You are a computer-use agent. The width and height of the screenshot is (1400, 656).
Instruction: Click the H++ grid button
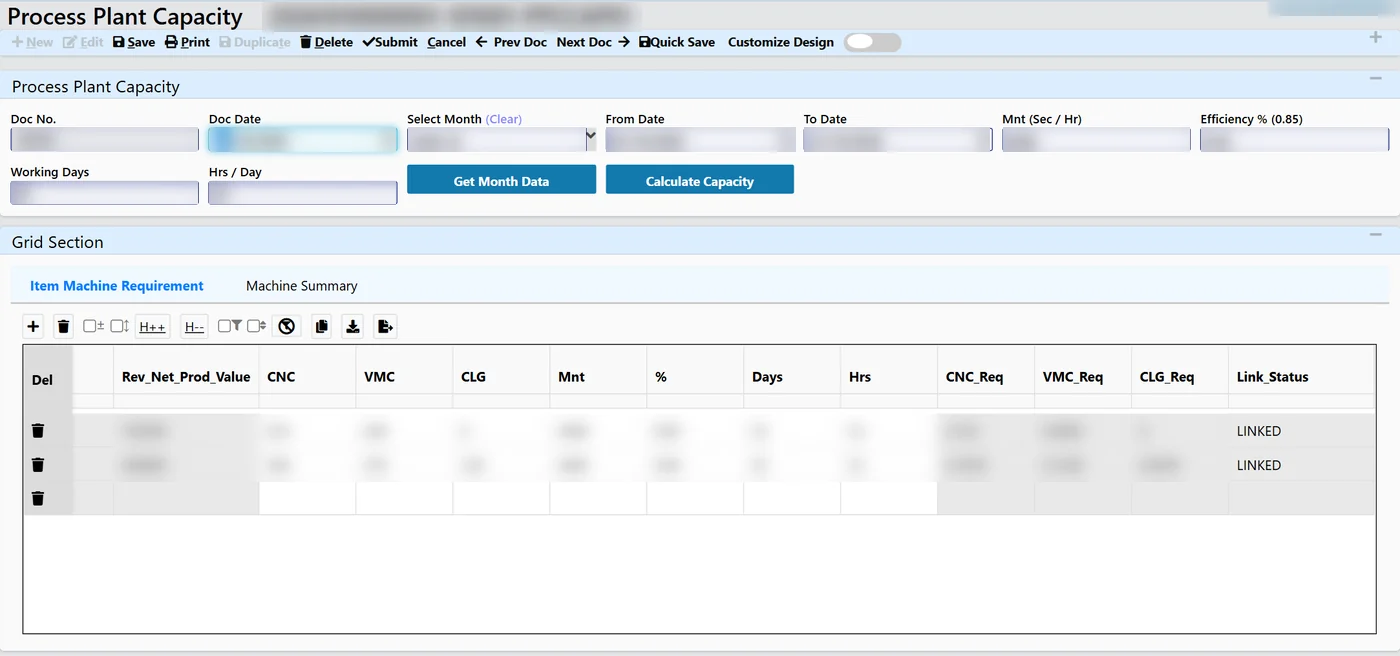click(153, 326)
